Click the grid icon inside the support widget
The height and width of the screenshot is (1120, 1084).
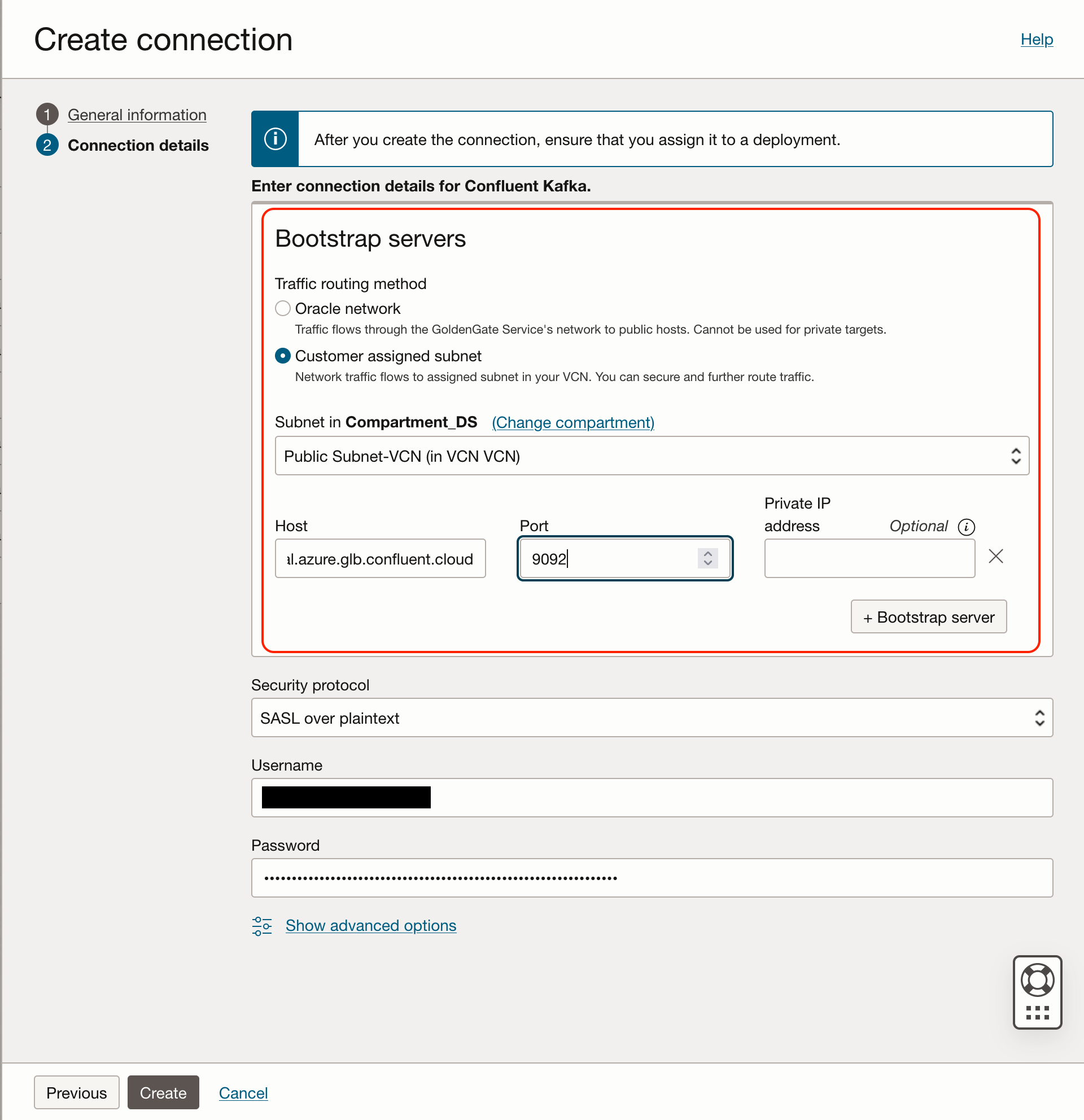(1038, 1014)
